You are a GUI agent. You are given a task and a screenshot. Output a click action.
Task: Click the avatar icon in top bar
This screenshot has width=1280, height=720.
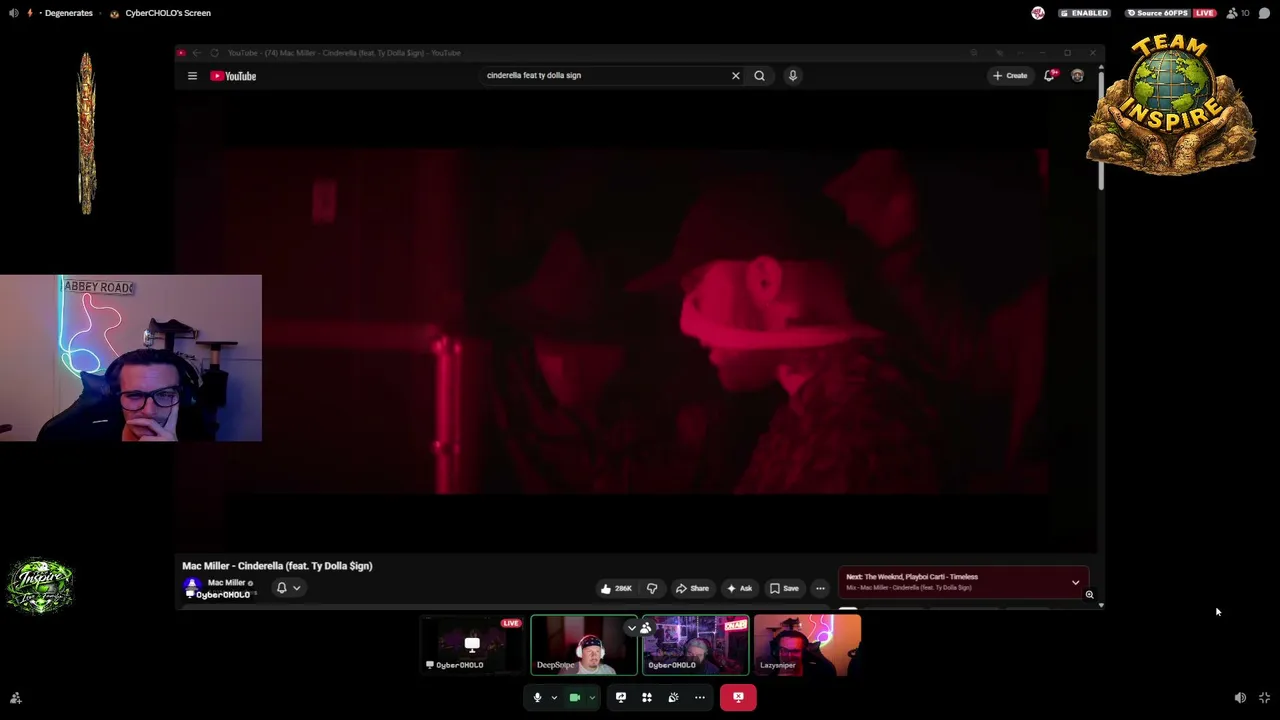[1038, 13]
